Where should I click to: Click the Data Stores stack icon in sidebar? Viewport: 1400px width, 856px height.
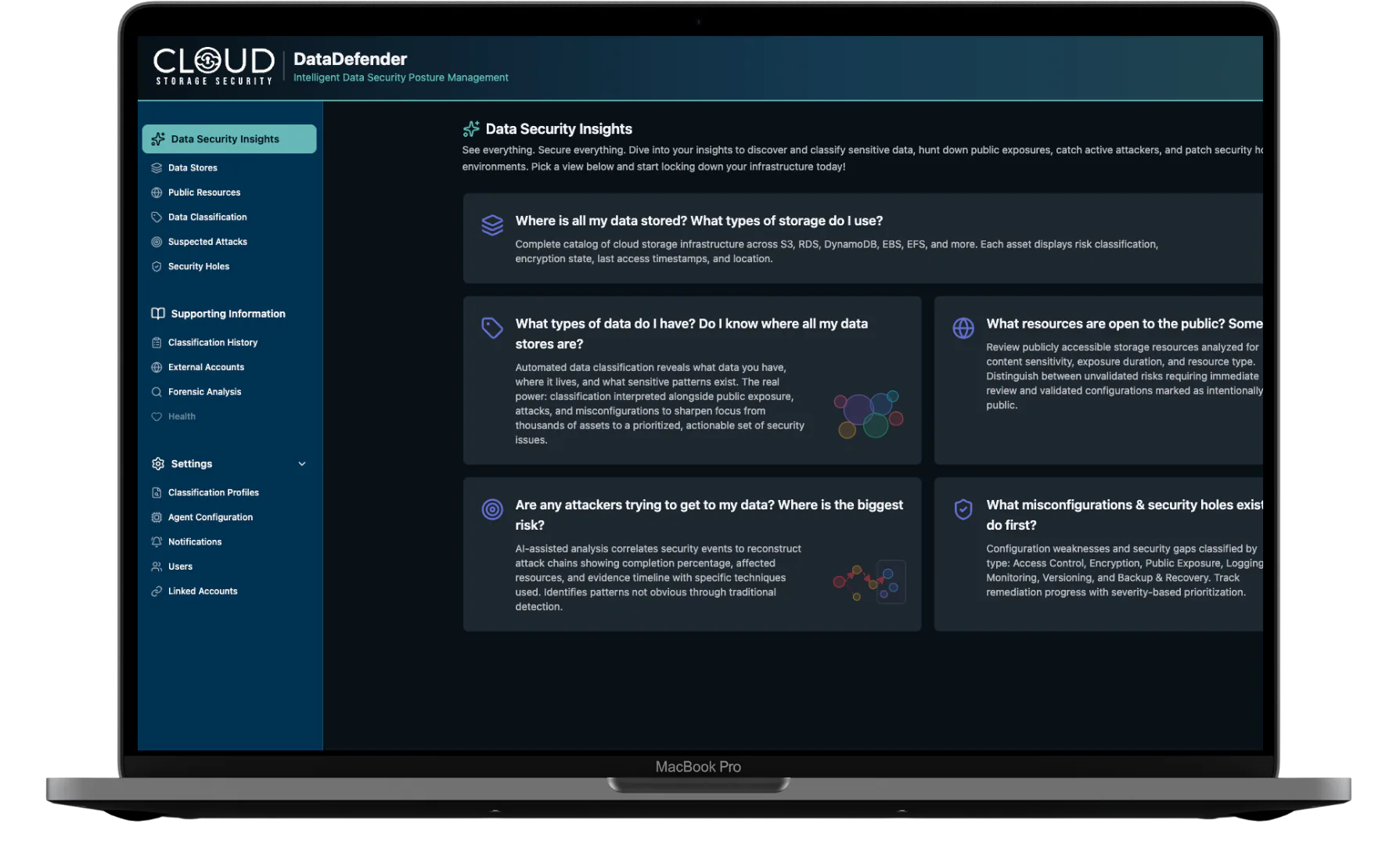coord(157,167)
